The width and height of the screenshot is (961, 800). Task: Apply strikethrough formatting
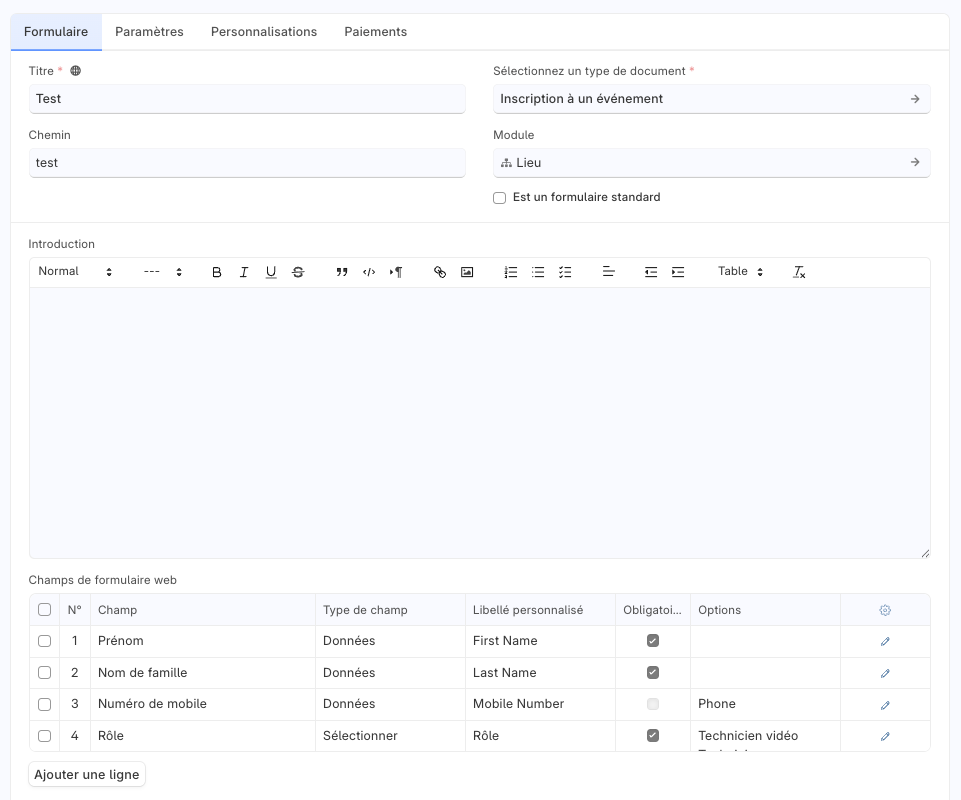(x=297, y=272)
